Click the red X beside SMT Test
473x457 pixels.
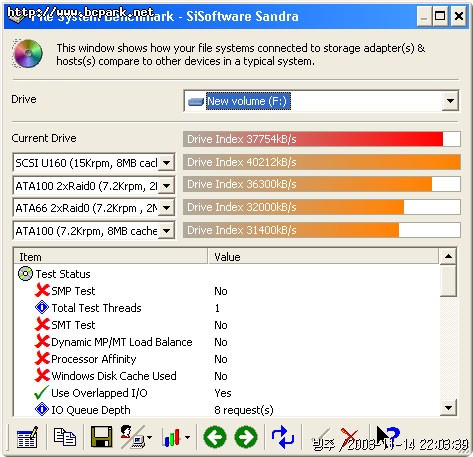click(42, 324)
